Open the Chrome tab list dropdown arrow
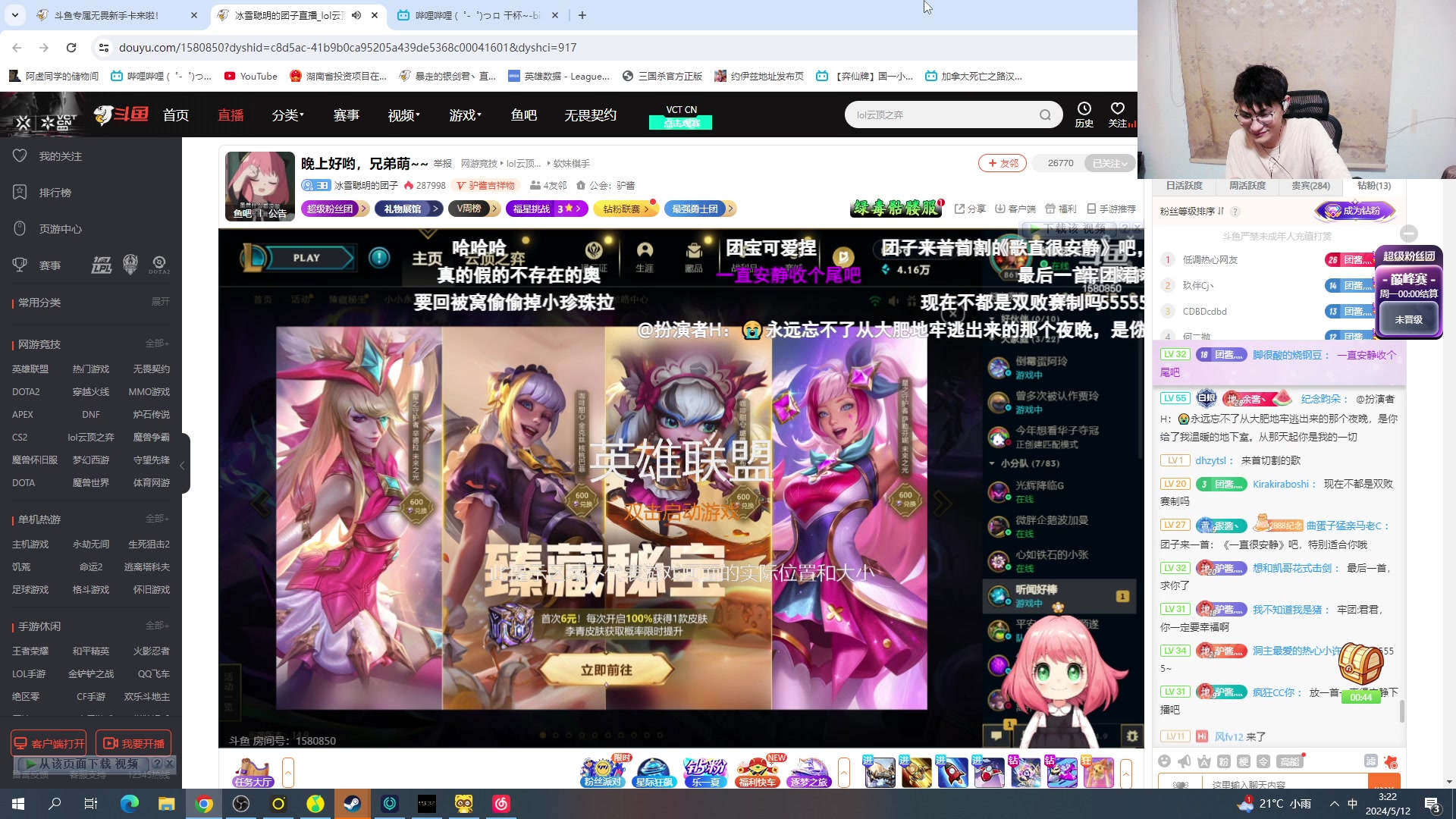This screenshot has width=1456, height=819. (15, 15)
